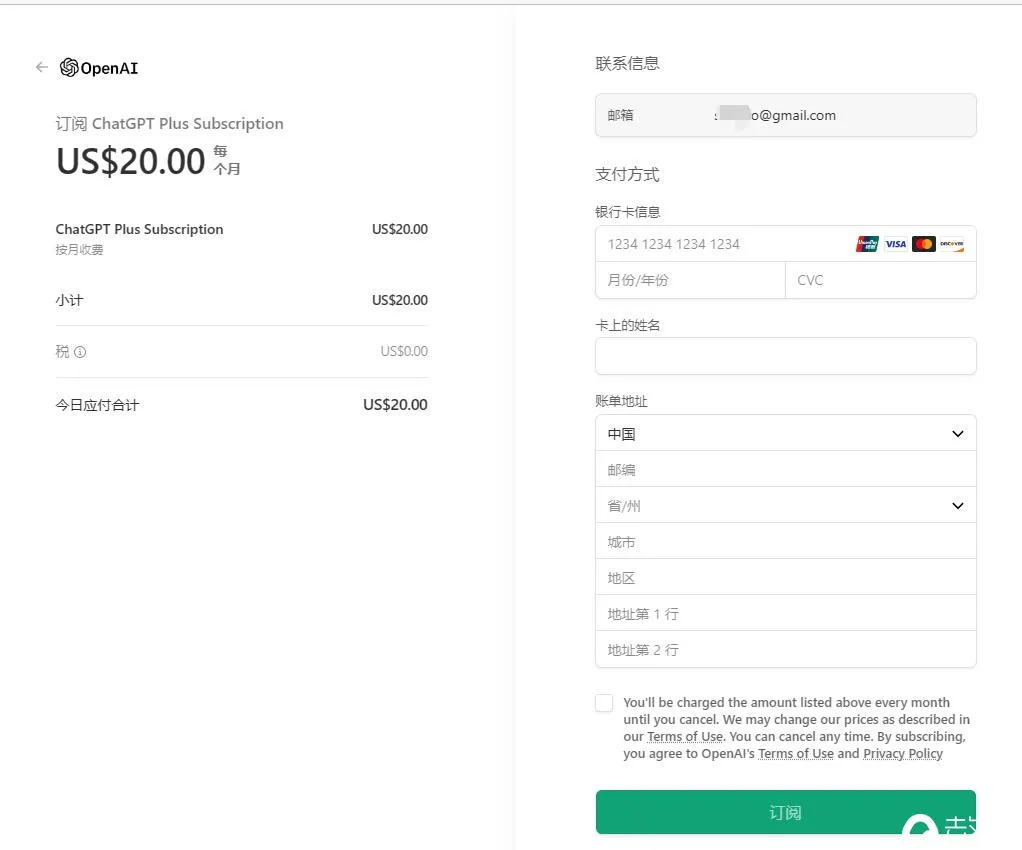Open the Privacy Policy link
Screen dimensions: 1022x850
coord(903,754)
